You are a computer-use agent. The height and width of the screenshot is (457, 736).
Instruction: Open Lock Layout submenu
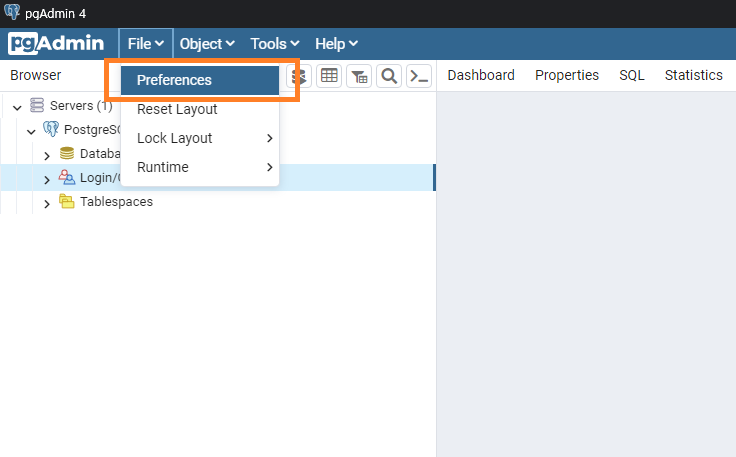[x=200, y=138]
